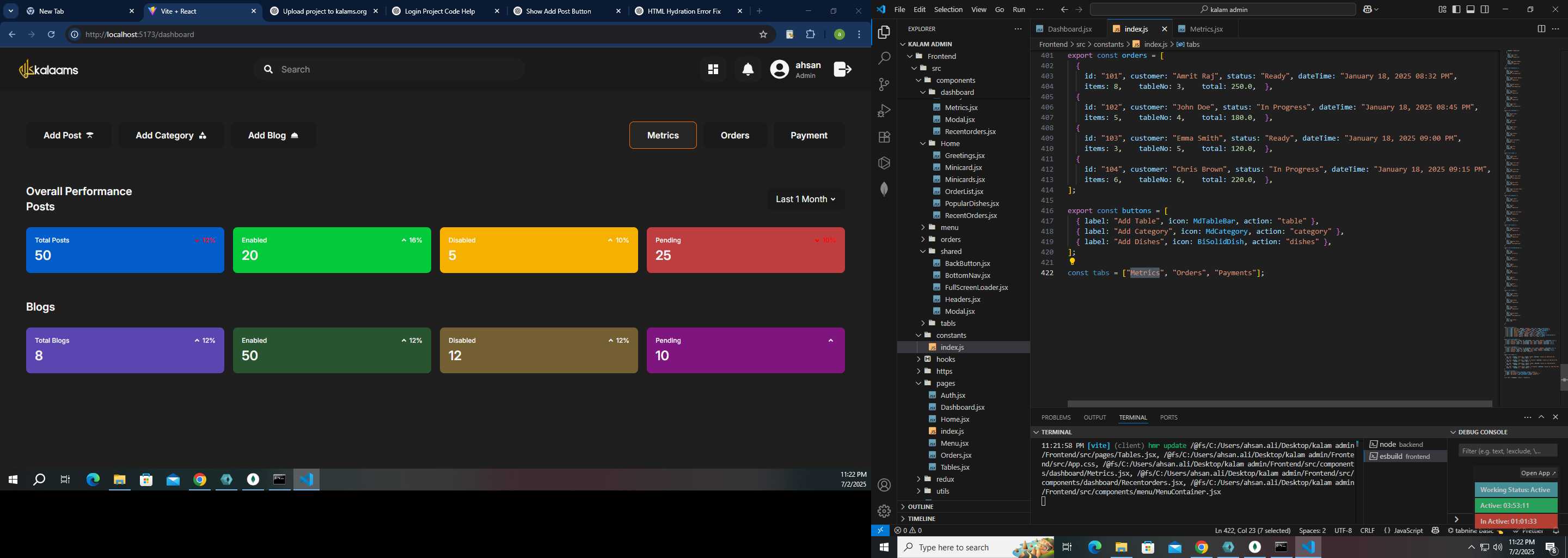Click the Copilot status icon in status bar
Image resolution: width=1568 pixels, height=558 pixels.
click(1435, 531)
